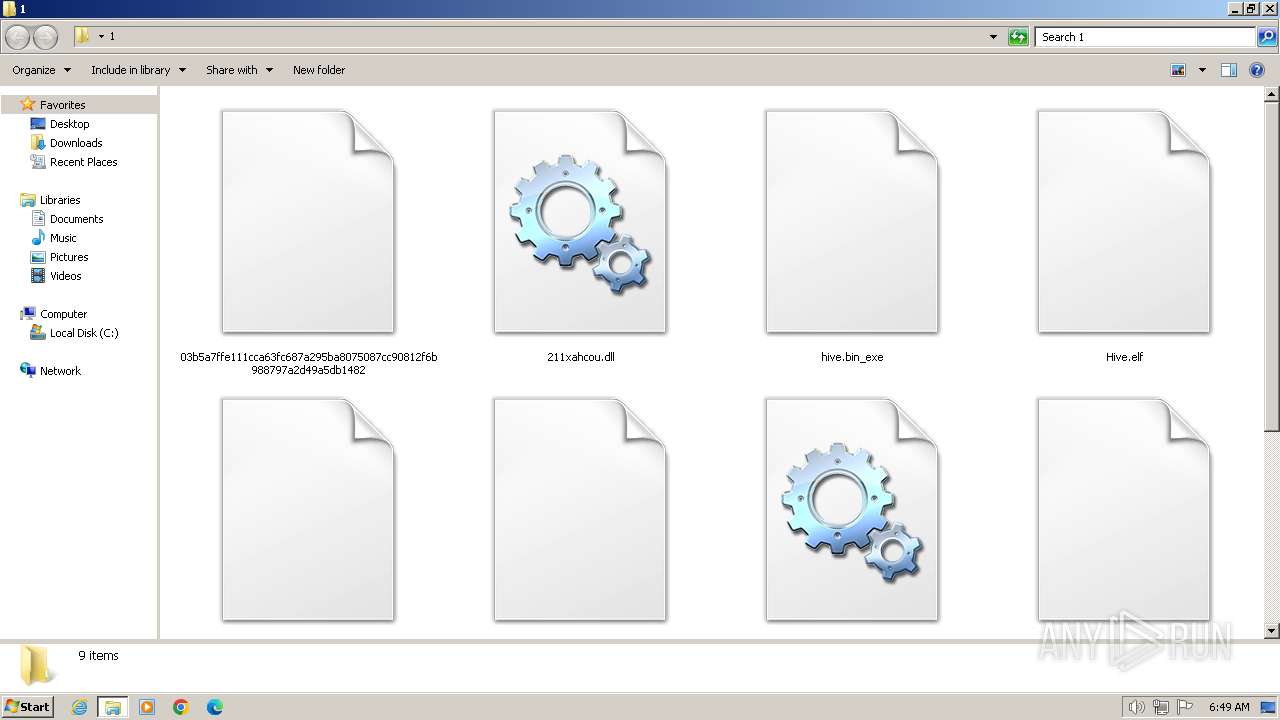Viewport: 1280px width, 720px height.
Task: Click the Forward navigation arrow
Action: [46, 37]
